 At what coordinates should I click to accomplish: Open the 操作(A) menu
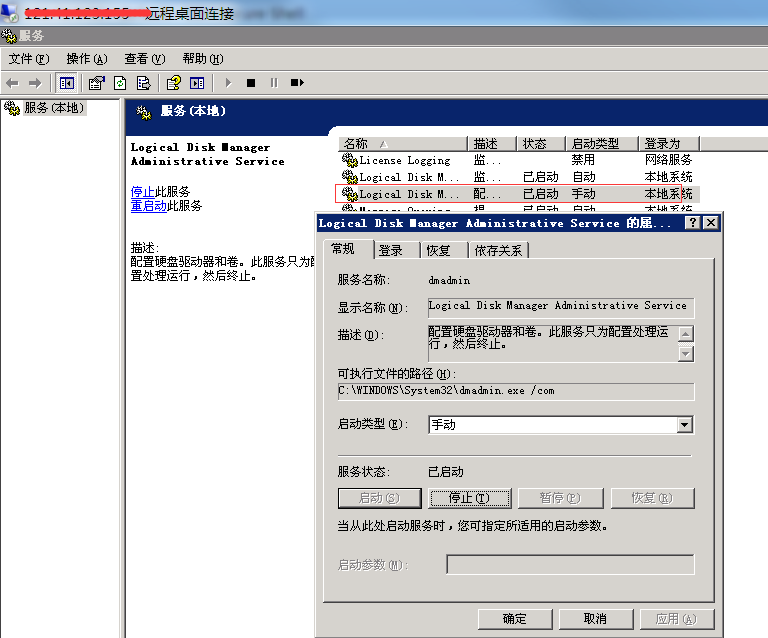pos(85,59)
